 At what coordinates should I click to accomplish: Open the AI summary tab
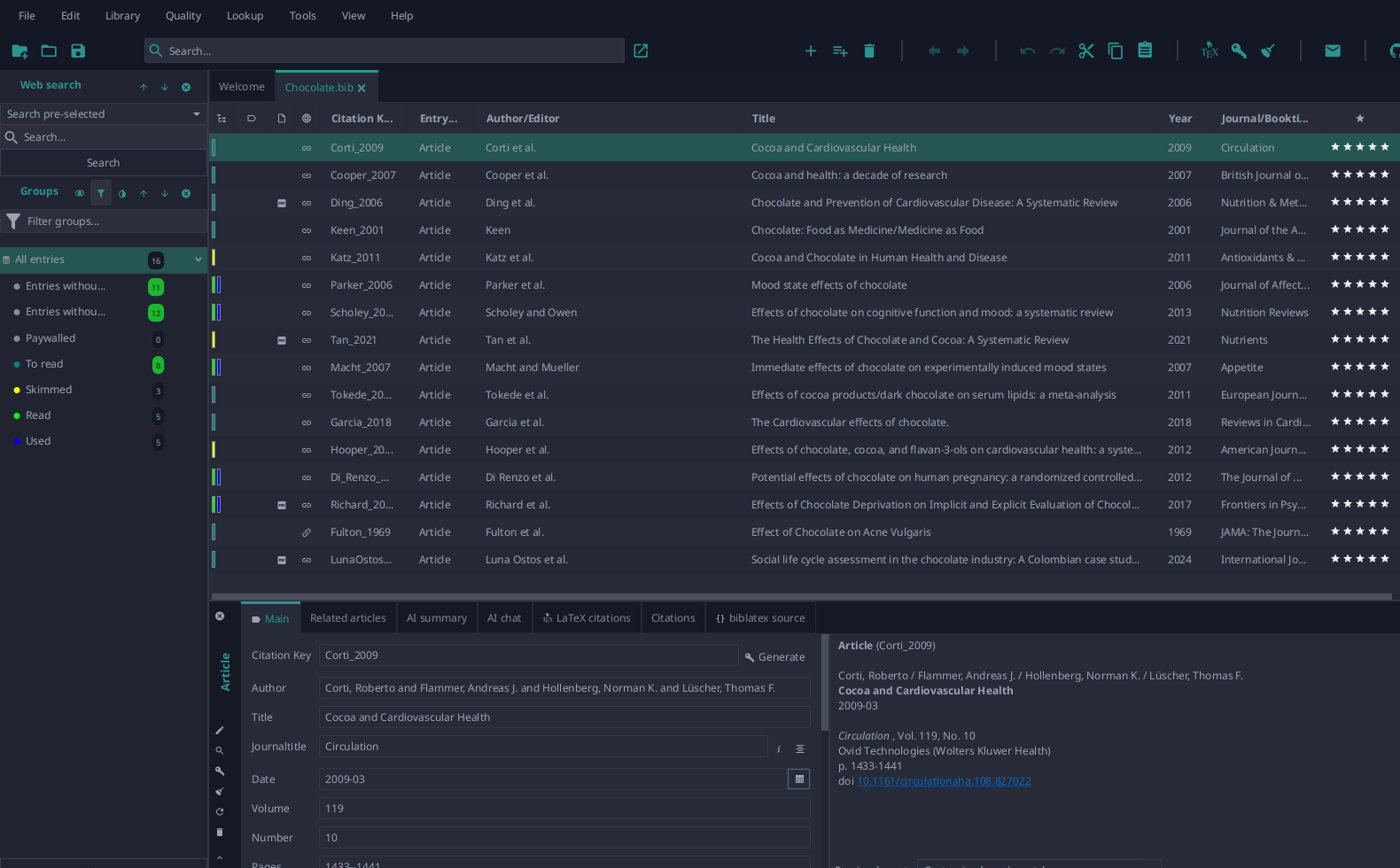tap(437, 618)
